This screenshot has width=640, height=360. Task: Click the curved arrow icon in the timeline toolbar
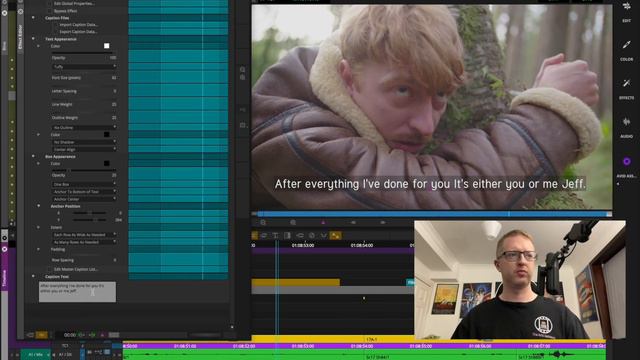click(x=300, y=236)
